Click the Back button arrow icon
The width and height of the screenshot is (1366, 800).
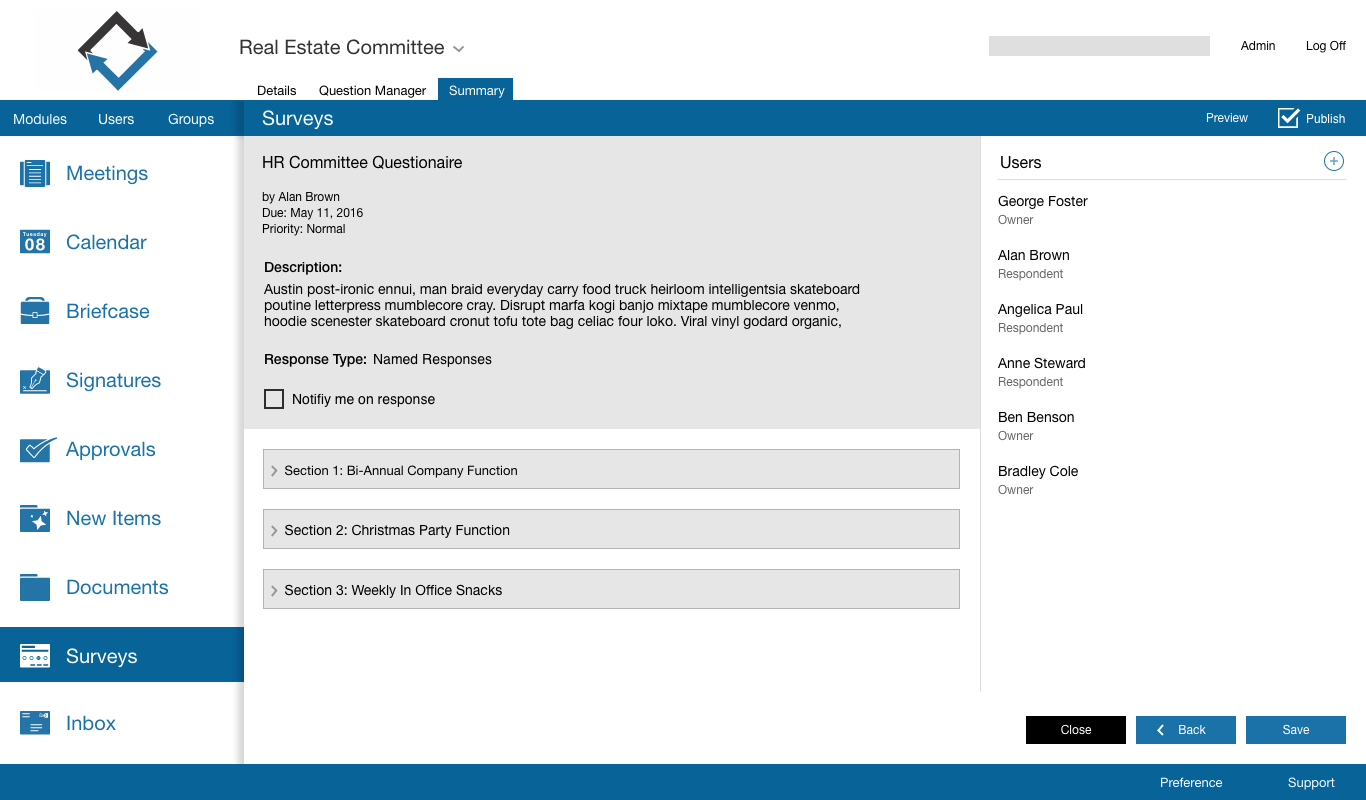[1161, 730]
